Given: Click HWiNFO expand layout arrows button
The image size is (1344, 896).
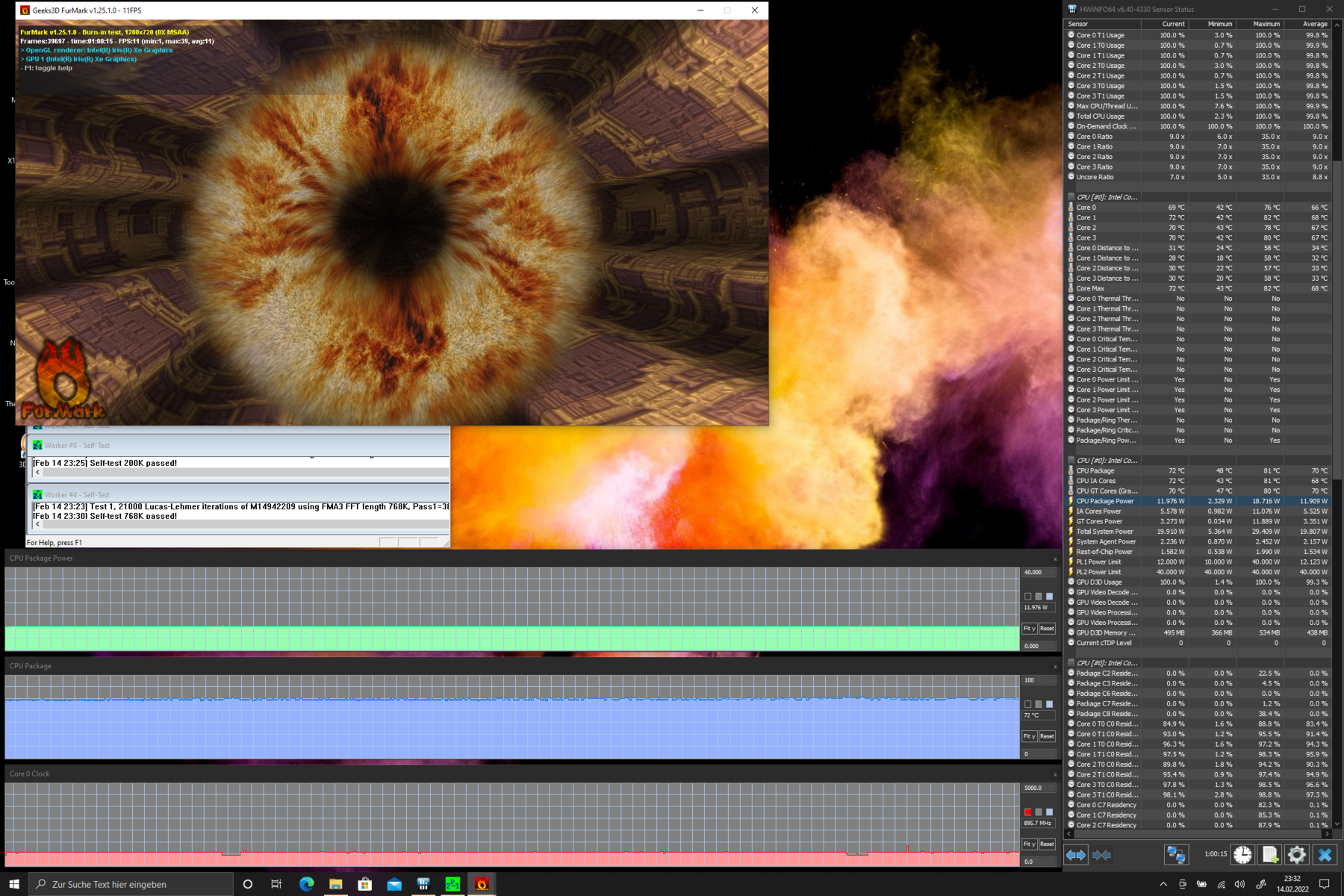Looking at the screenshot, I should (1076, 855).
